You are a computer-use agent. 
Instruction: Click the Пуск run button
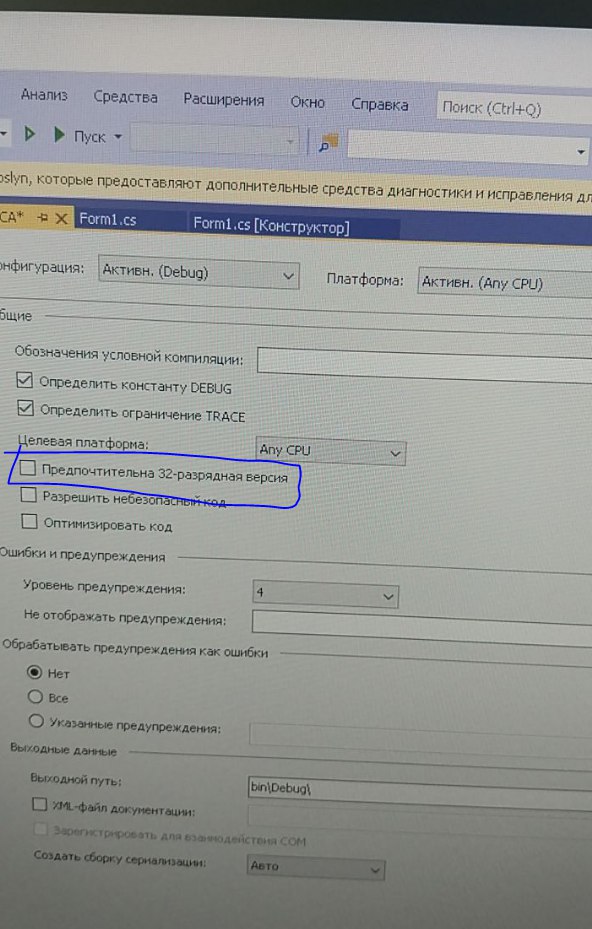(80, 136)
